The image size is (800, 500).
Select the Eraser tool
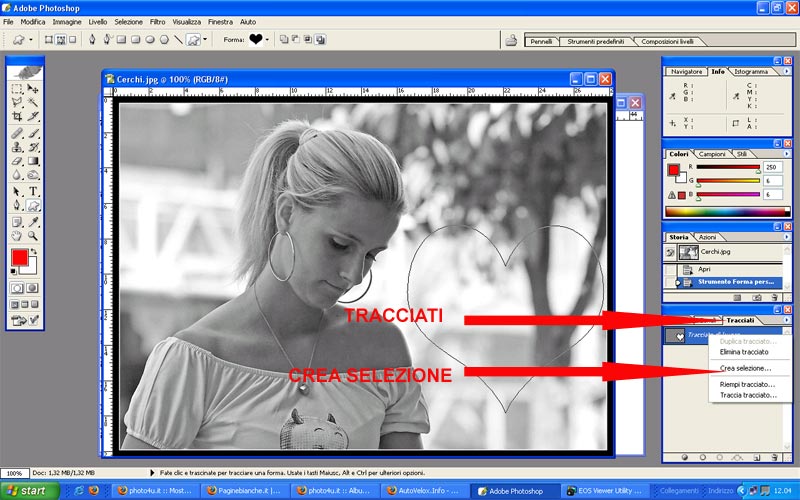[x=17, y=161]
